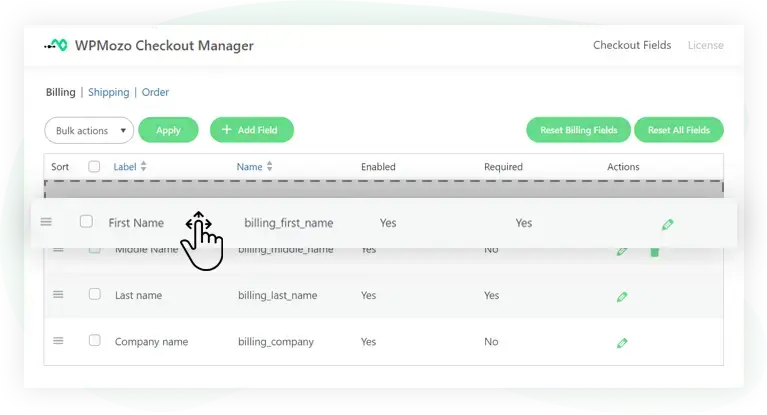
Task: Open the Checkout Fields menu item
Action: coord(632,45)
